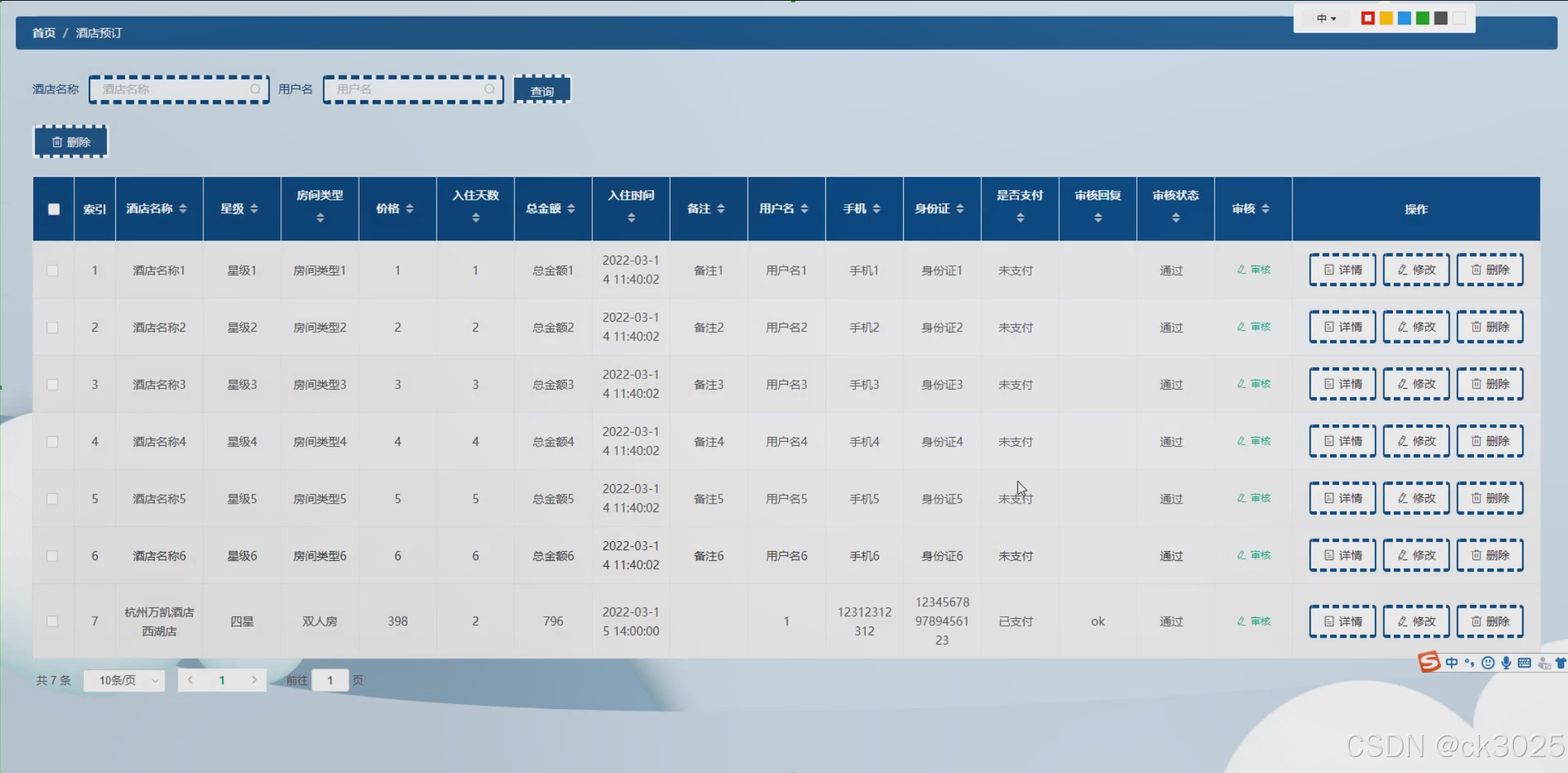Sort table by 星级 column
This screenshot has height=773, width=1568.
pyautogui.click(x=254, y=208)
